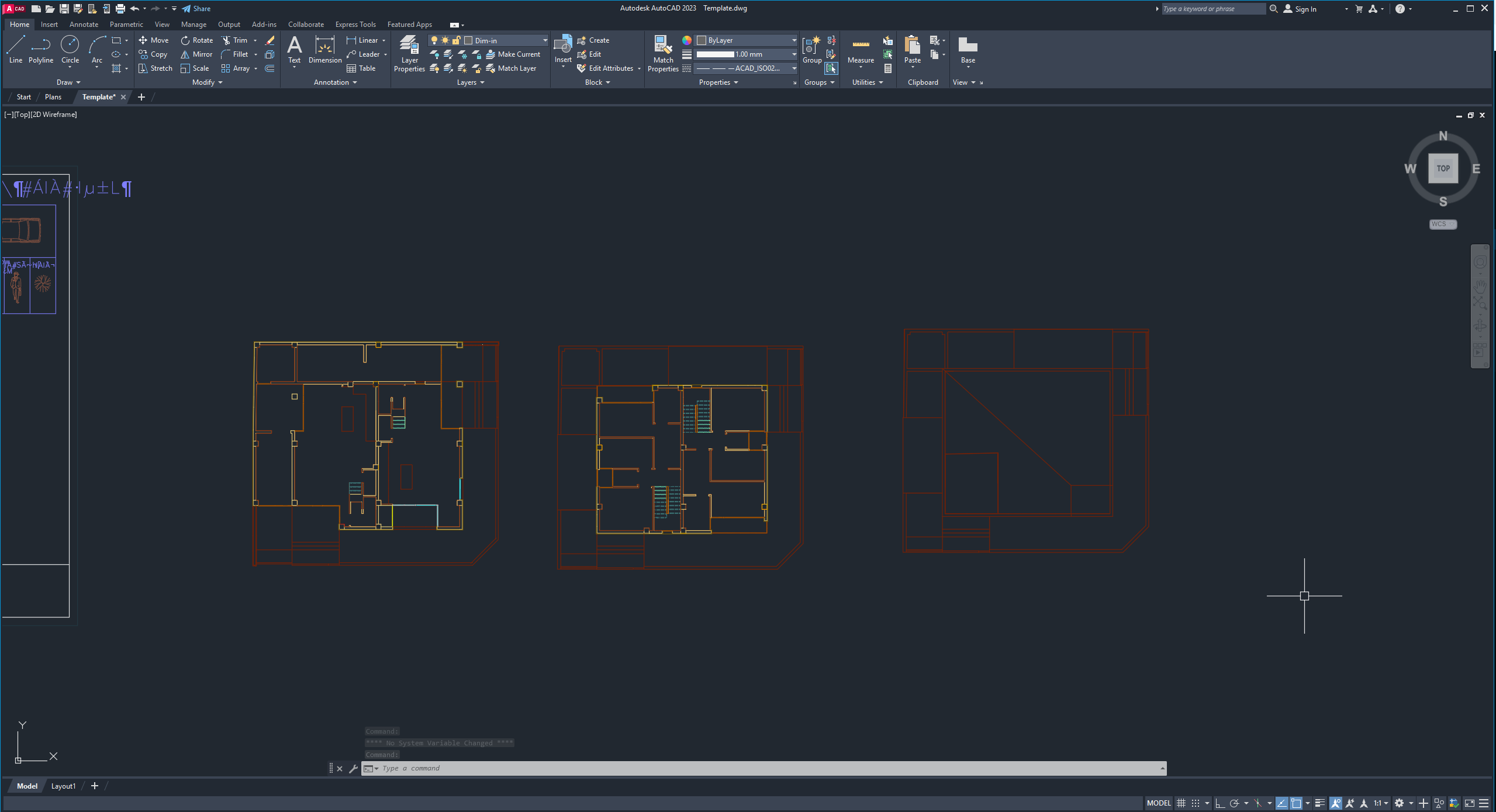Image resolution: width=1496 pixels, height=812 pixels.
Task: Click the keyword search box
Action: pos(1213,9)
